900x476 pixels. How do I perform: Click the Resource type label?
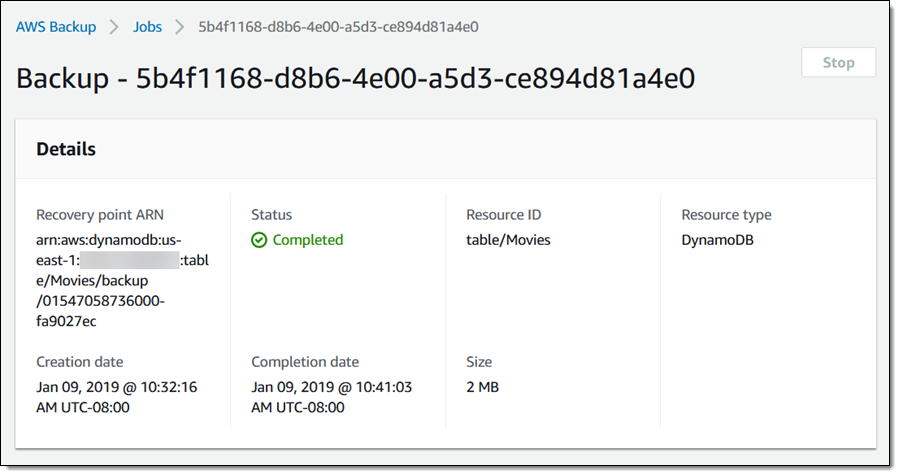pyautogui.click(x=726, y=215)
